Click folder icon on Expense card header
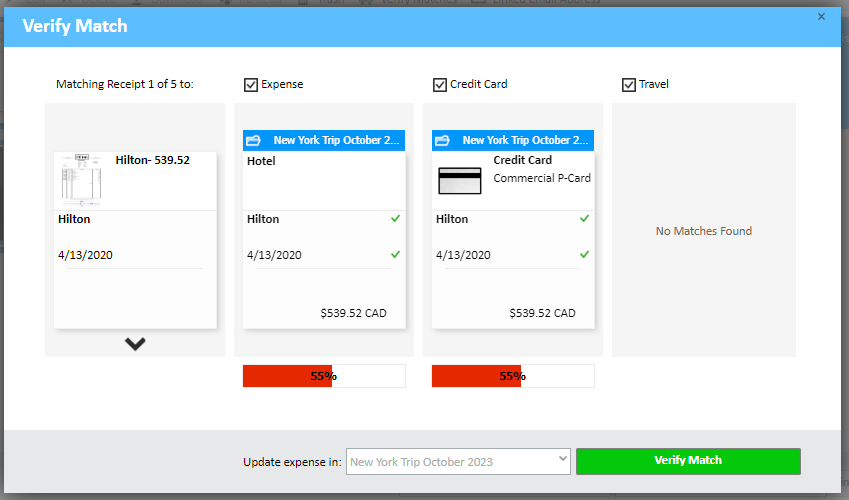849x500 pixels. pos(253,141)
